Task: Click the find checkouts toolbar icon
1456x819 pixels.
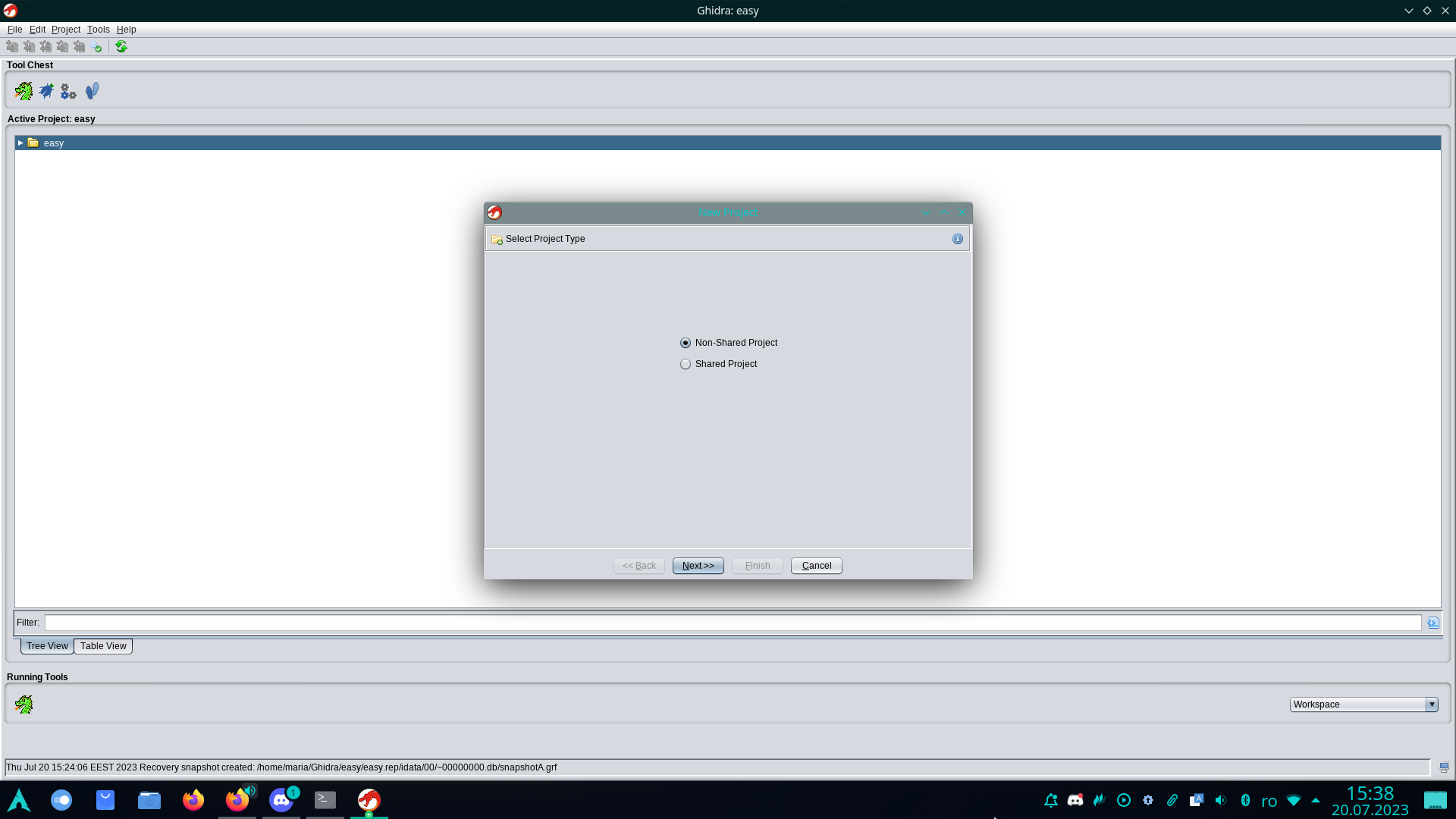Action: point(96,47)
